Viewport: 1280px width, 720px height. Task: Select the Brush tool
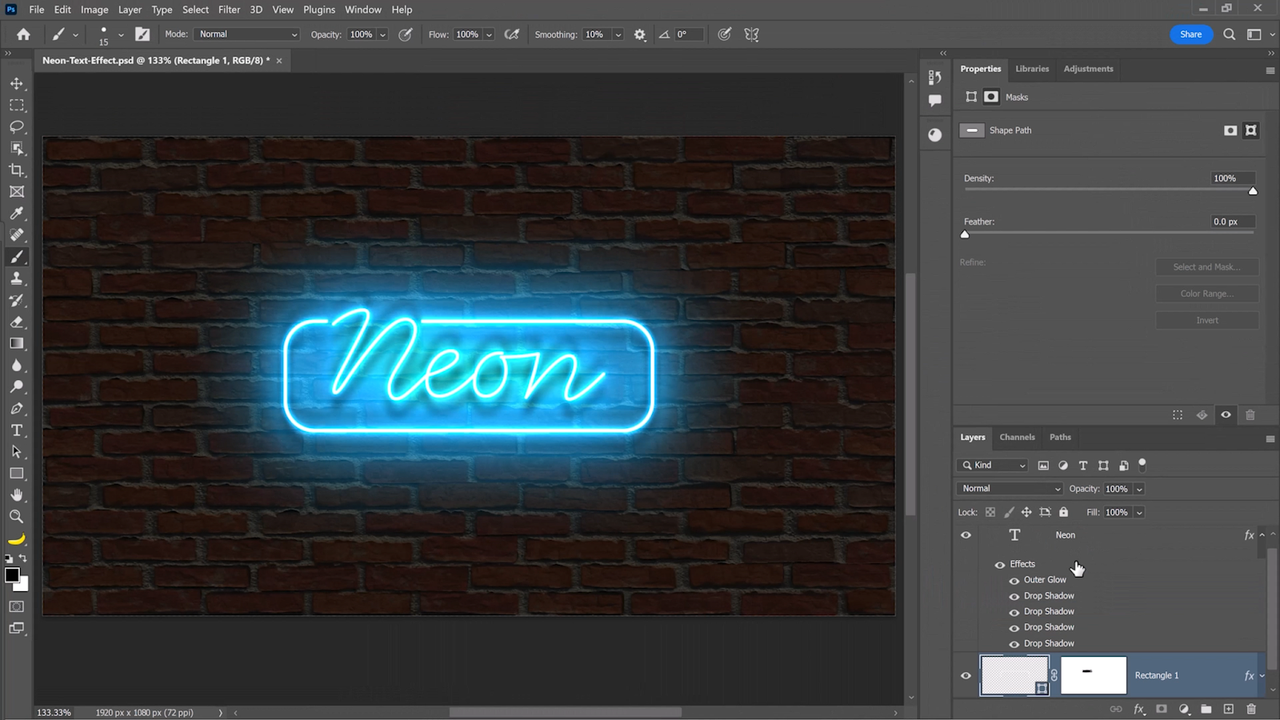tap(16, 257)
